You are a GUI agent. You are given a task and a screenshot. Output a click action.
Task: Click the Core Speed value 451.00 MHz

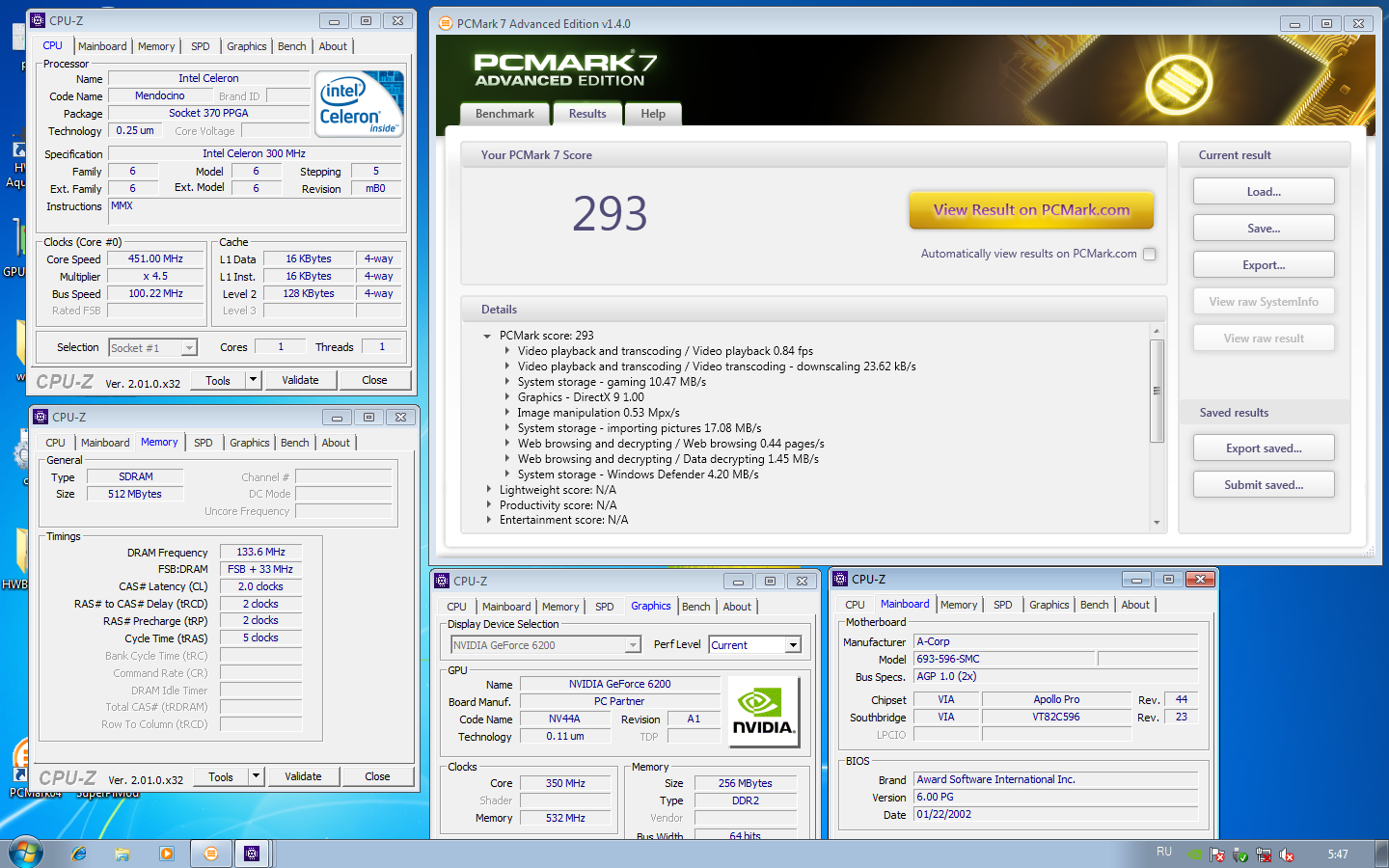click(x=155, y=258)
